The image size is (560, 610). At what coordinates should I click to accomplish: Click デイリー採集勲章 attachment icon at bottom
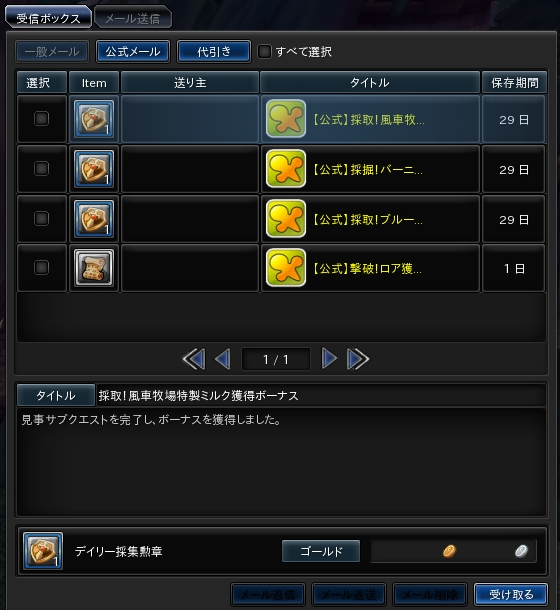pyautogui.click(x=42, y=551)
